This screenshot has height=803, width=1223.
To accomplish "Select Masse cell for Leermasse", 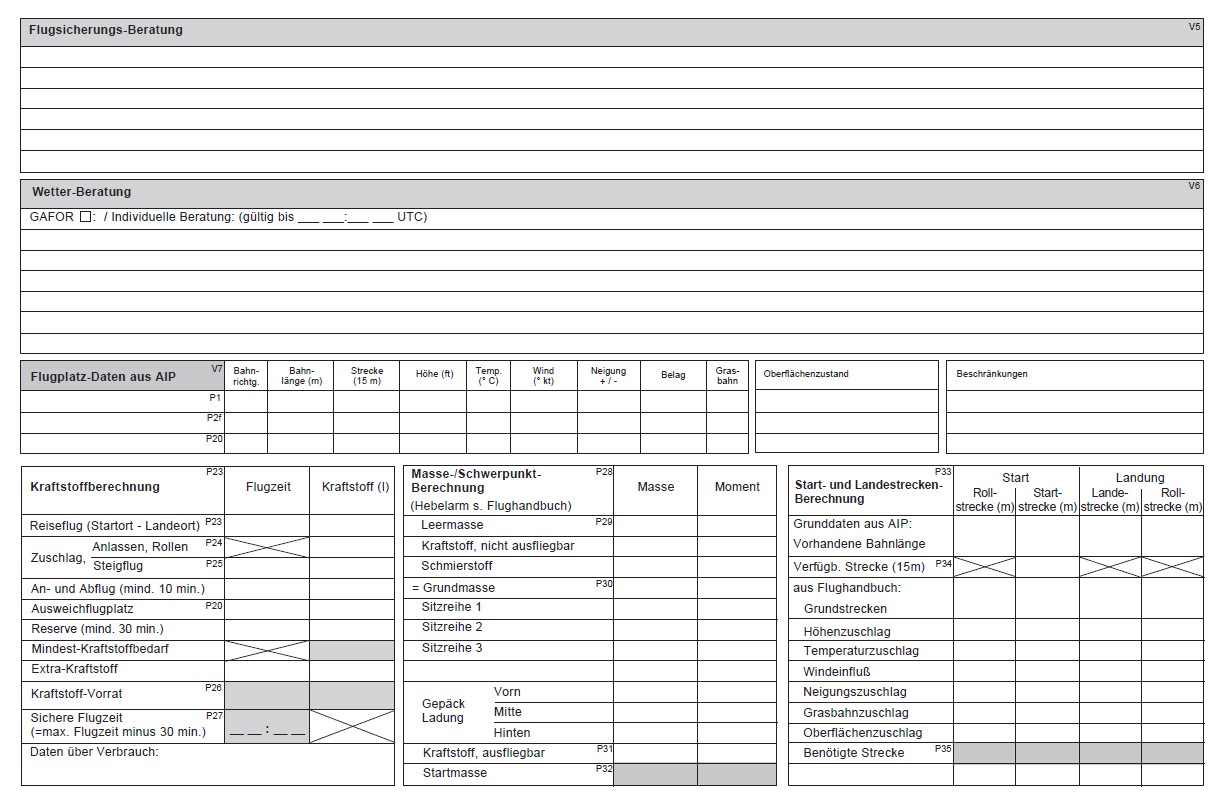I will click(655, 525).
